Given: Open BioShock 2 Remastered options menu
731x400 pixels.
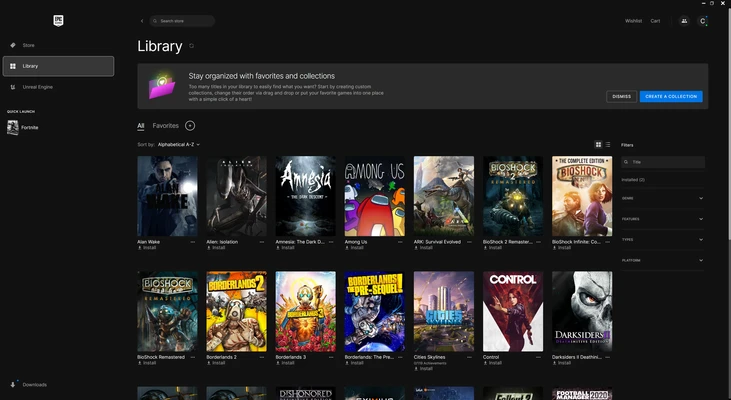Looking at the screenshot, I should point(538,242).
